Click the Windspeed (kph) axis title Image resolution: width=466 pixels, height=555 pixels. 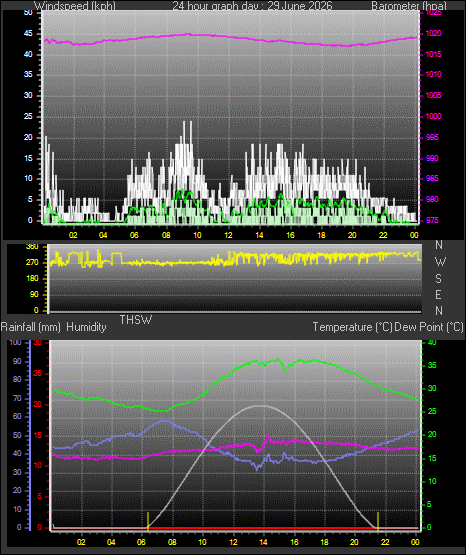[75, 6]
